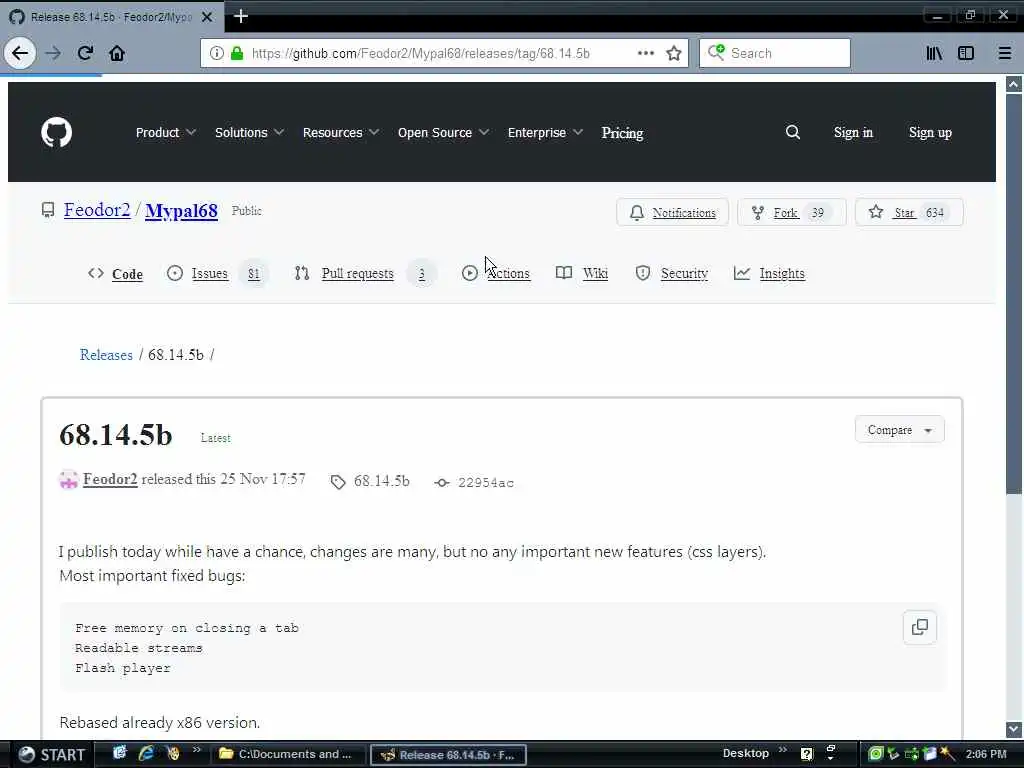Click the 22954ac commit hash
Image resolution: width=1024 pixels, height=768 pixels.
pos(486,483)
